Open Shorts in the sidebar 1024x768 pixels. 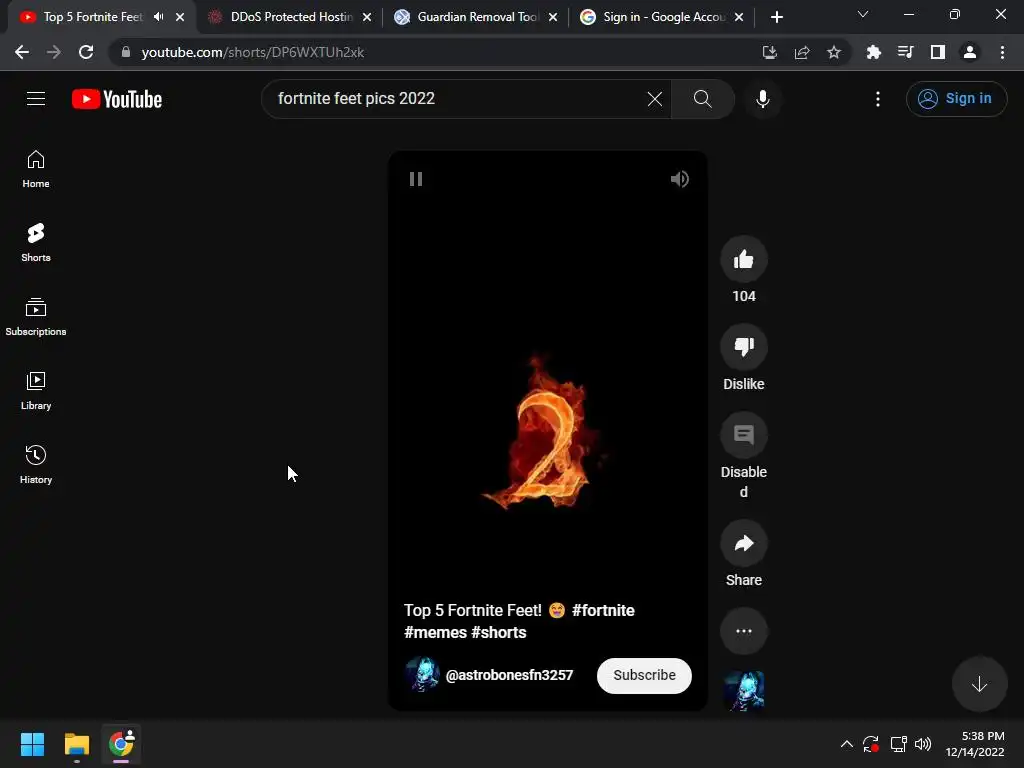point(36,243)
